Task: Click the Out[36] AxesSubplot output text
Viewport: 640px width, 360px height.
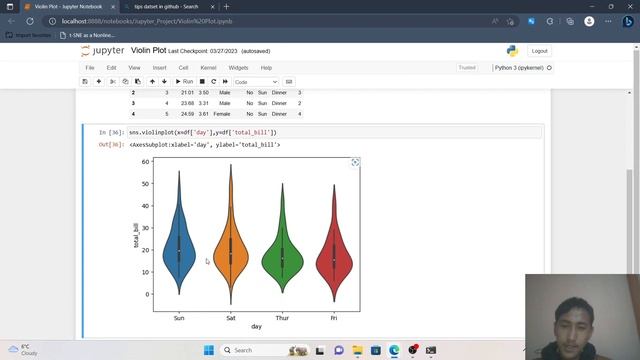Action: (204, 145)
